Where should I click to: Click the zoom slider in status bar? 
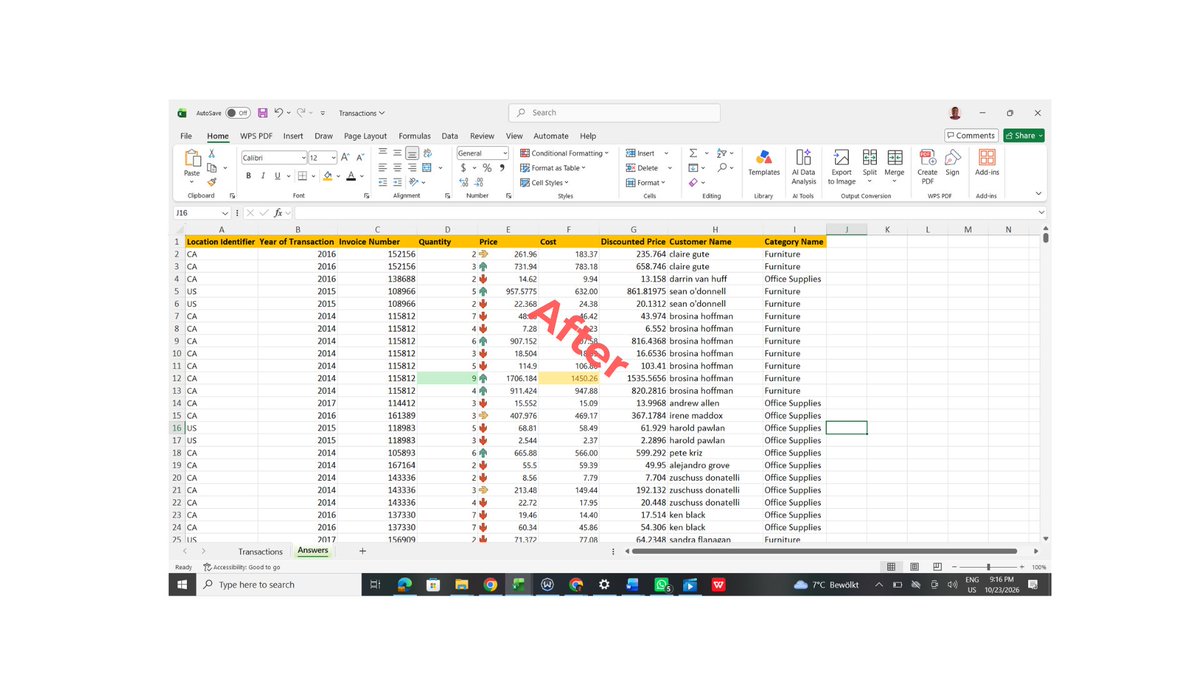click(x=988, y=567)
